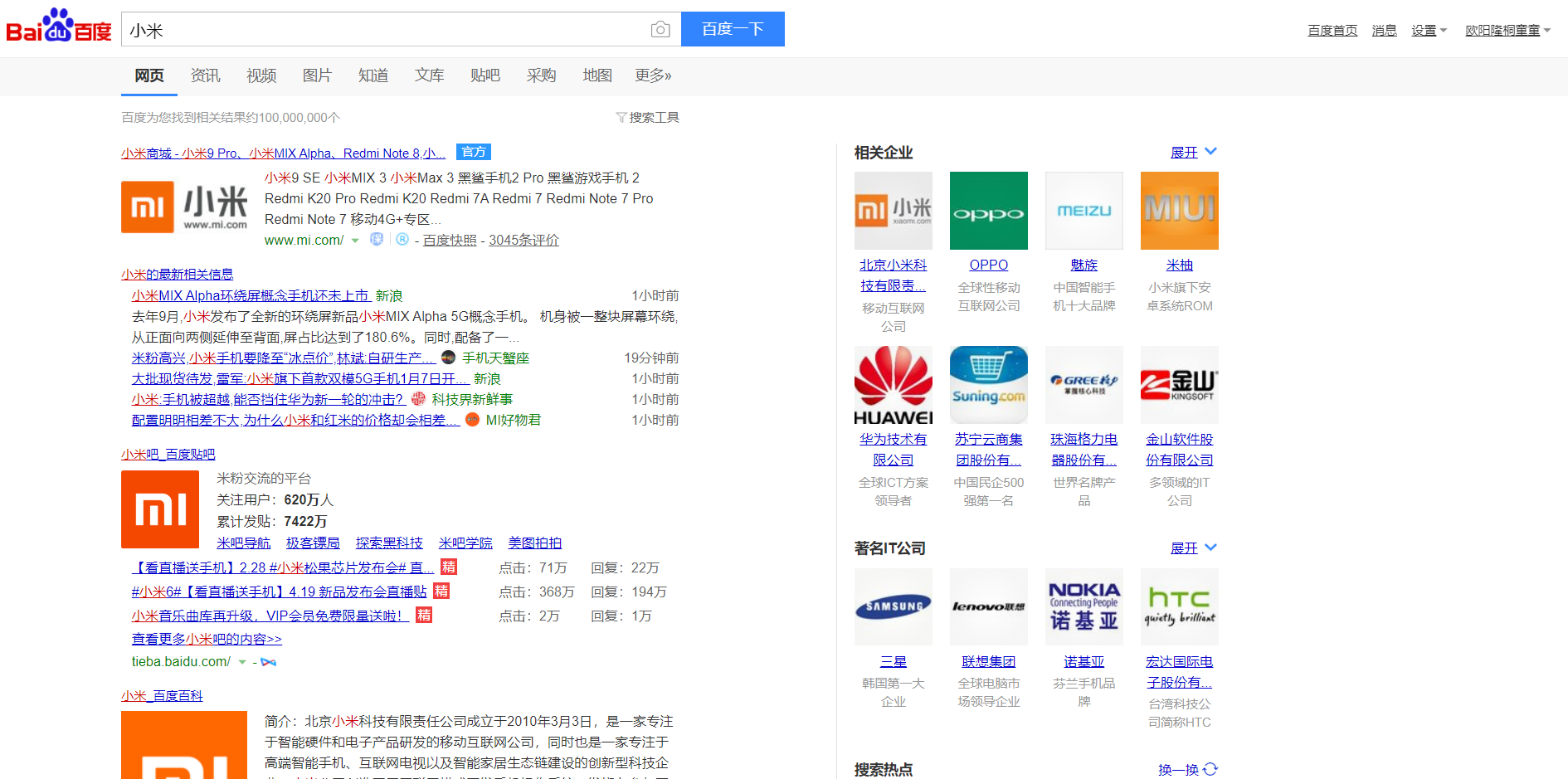Open the Samsung logo tile

pyautogui.click(x=894, y=606)
